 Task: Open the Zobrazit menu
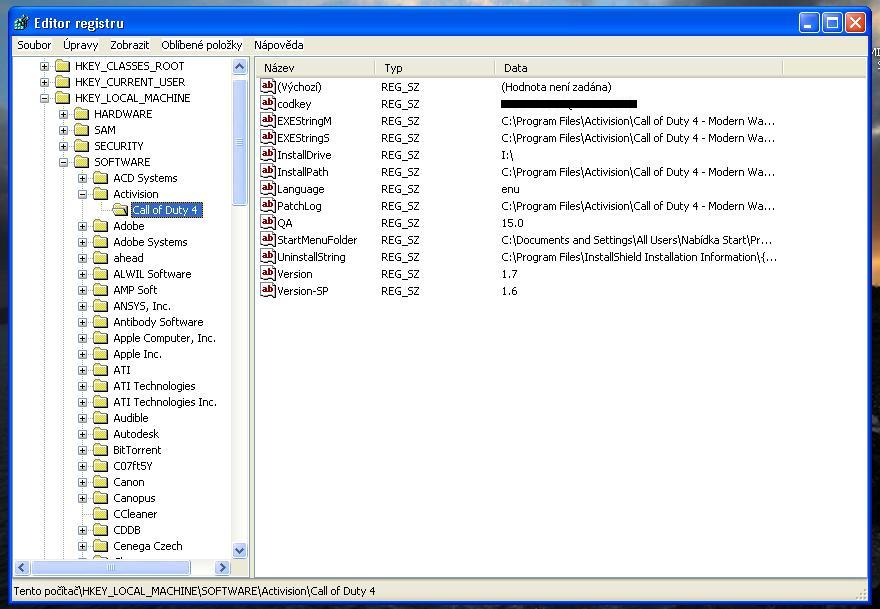click(130, 45)
